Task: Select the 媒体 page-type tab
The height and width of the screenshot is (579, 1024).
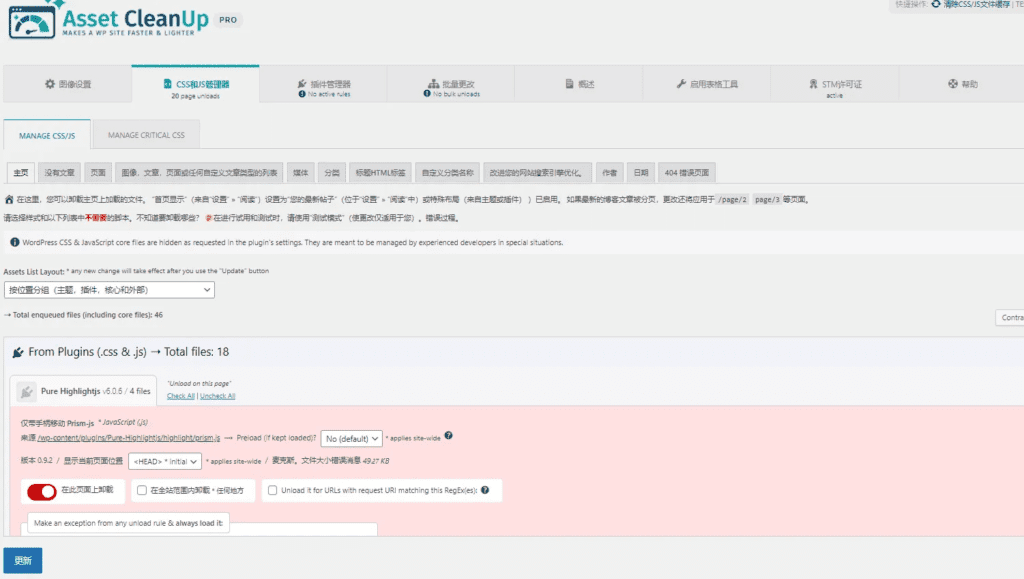Action: click(x=300, y=173)
